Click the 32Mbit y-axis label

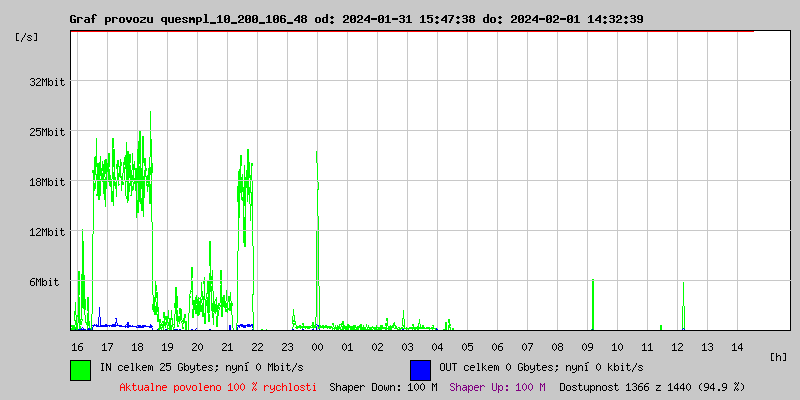point(47,82)
